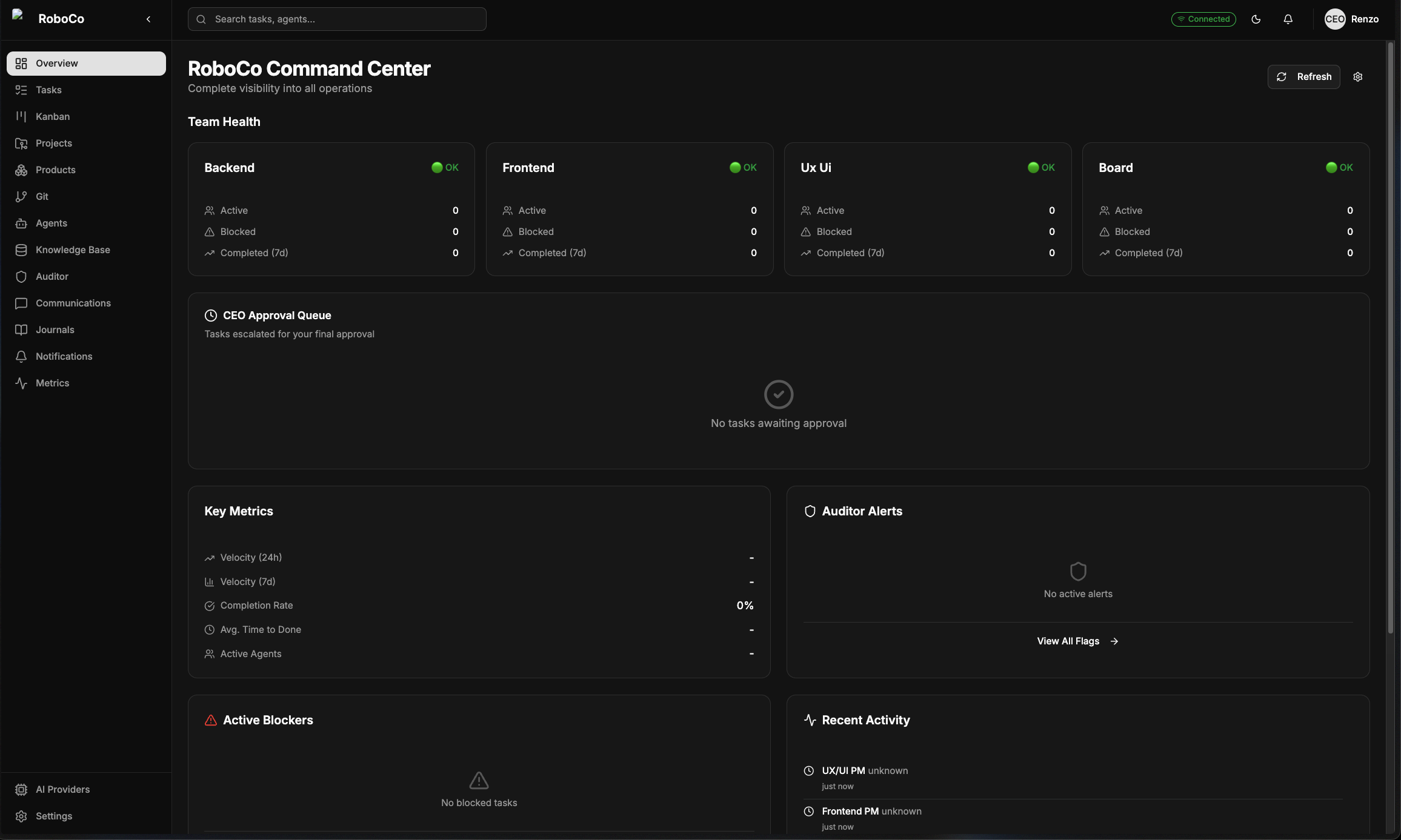This screenshot has width=1401, height=840.
Task: Click Board Completed (7d) trend icon
Action: click(x=1104, y=253)
